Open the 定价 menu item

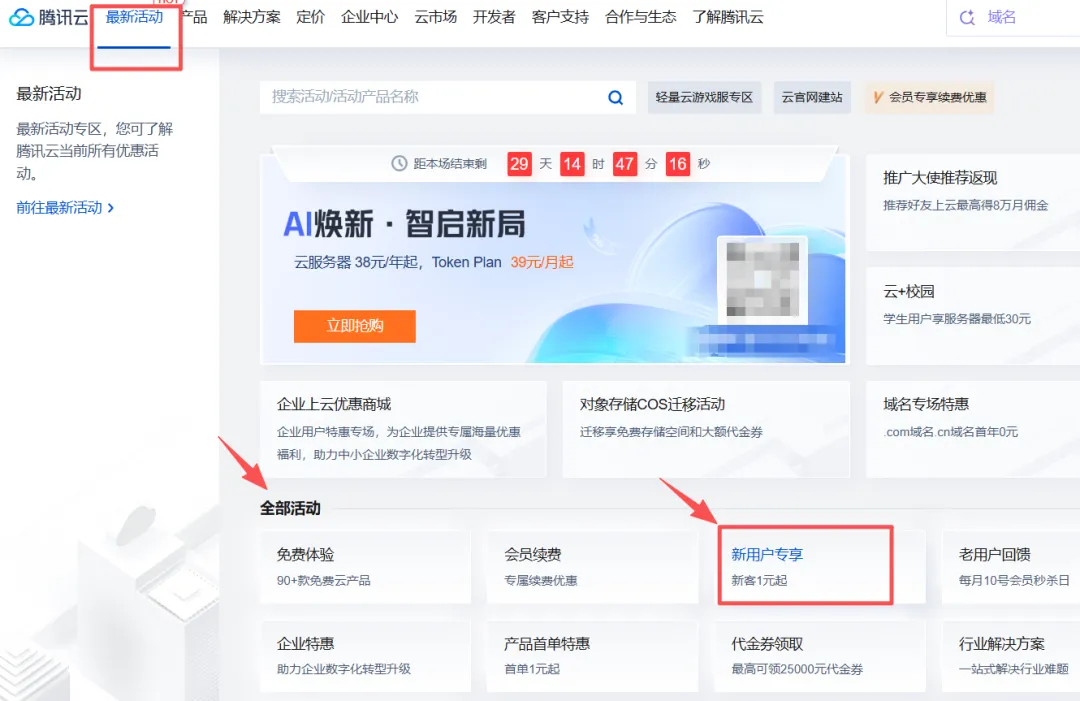[311, 17]
